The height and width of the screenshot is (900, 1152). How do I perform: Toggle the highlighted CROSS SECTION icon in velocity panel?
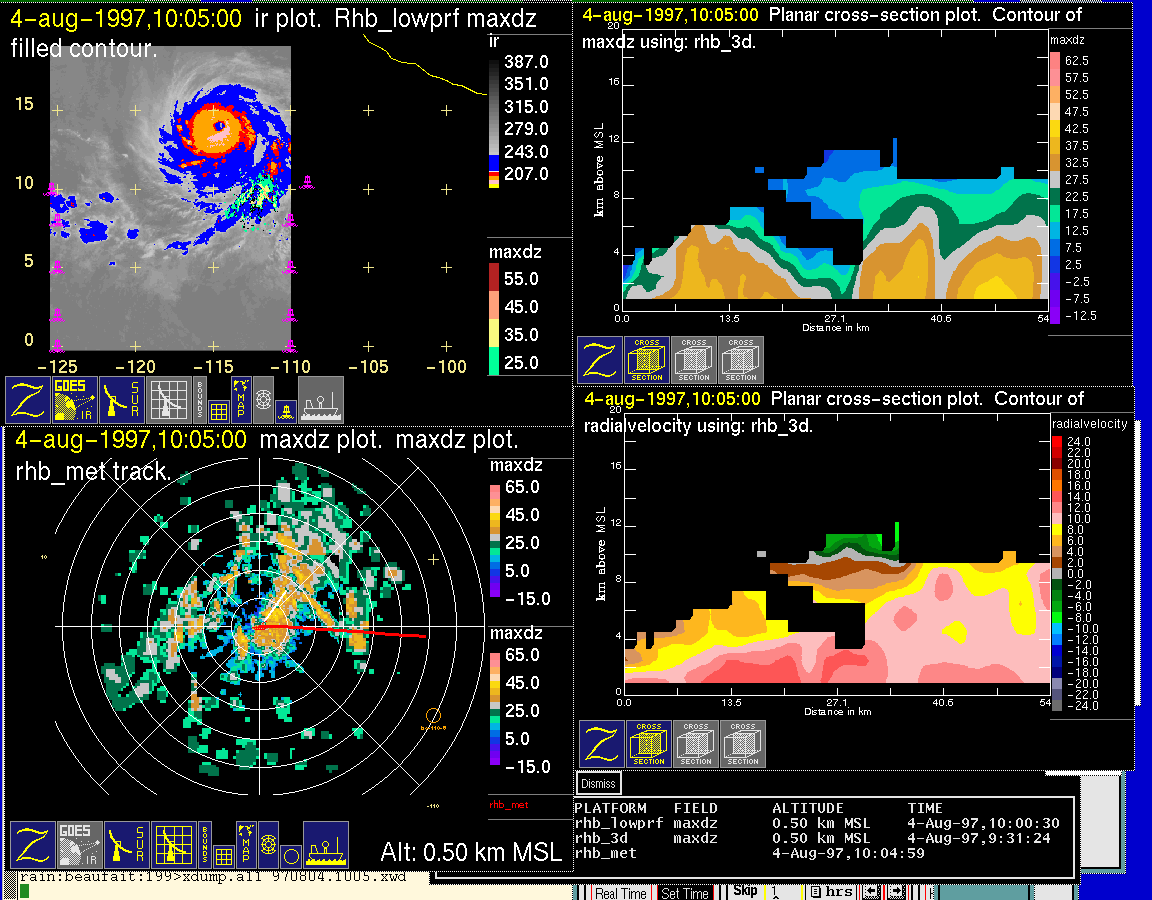648,744
